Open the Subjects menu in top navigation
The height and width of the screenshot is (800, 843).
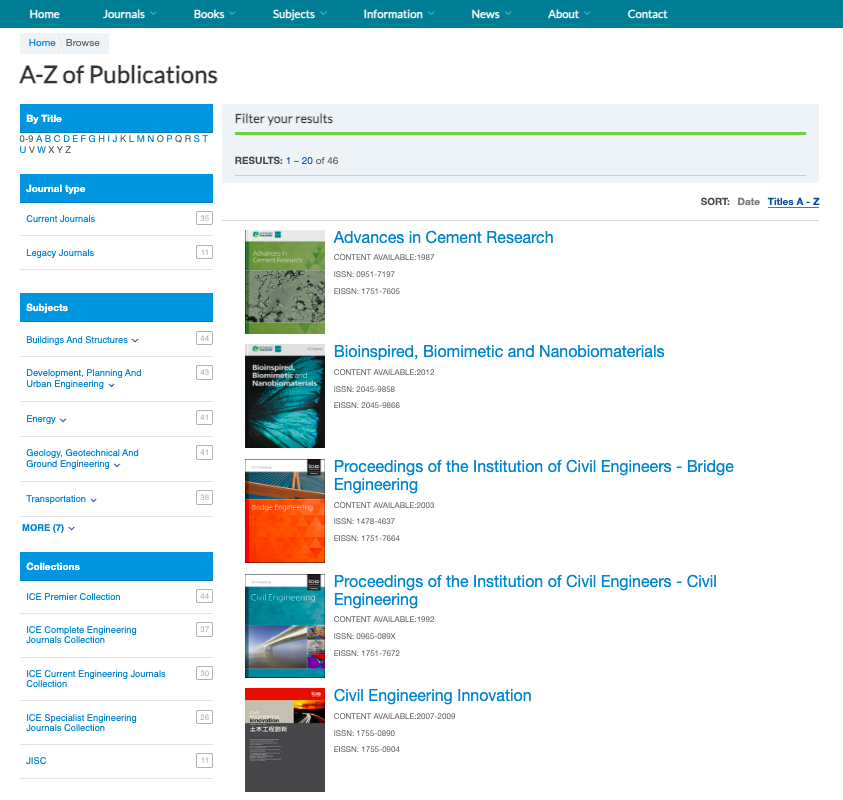[x=300, y=14]
